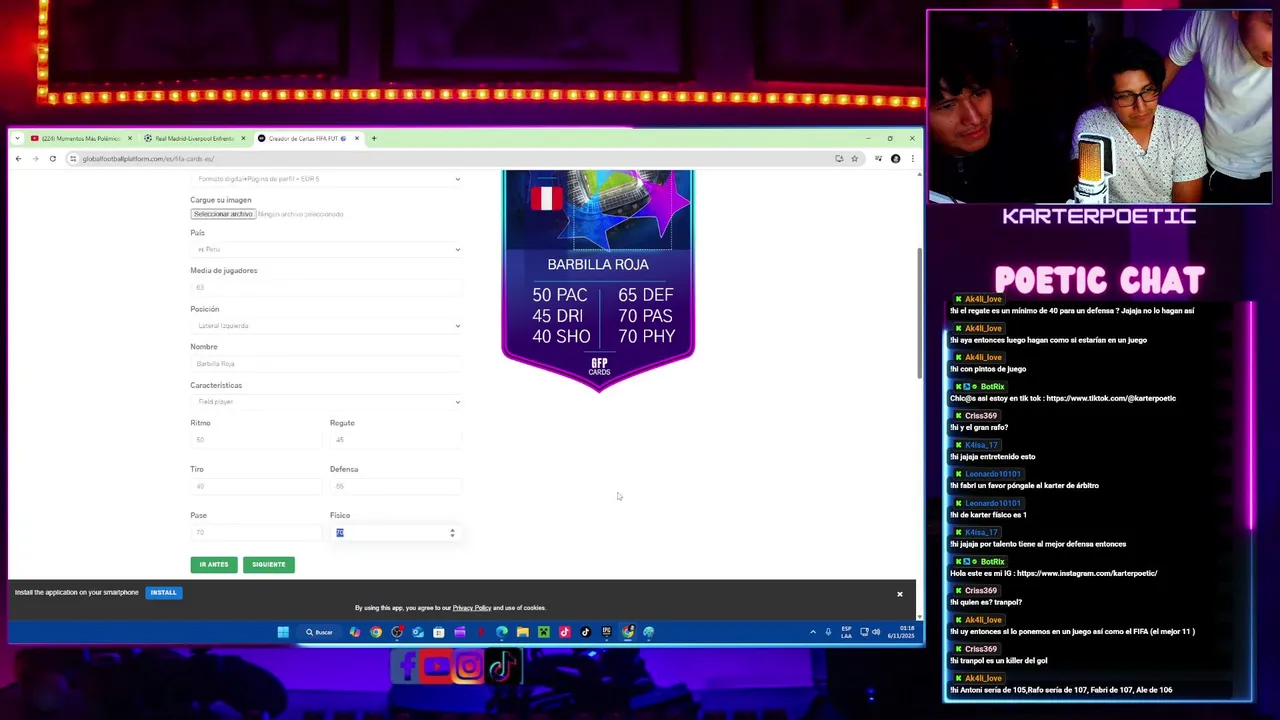
Task: Click the Tiro value field
Action: tap(256, 486)
